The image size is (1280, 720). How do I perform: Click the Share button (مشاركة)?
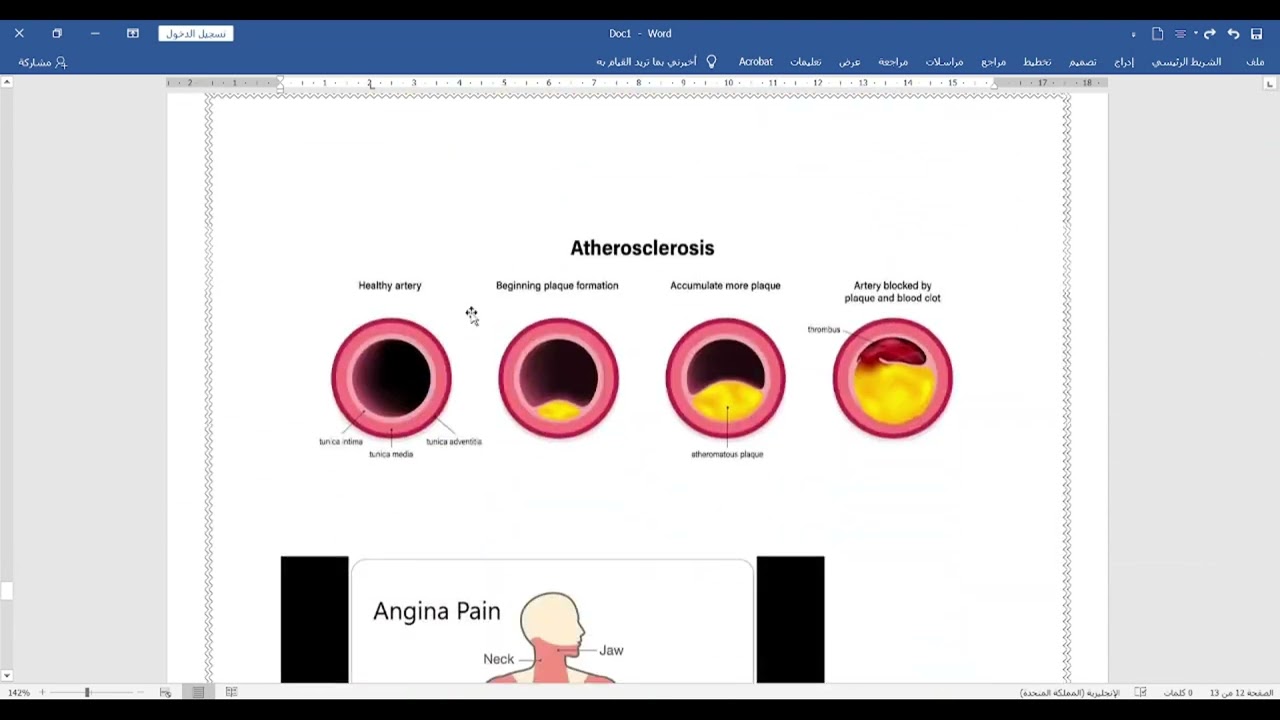pos(42,62)
